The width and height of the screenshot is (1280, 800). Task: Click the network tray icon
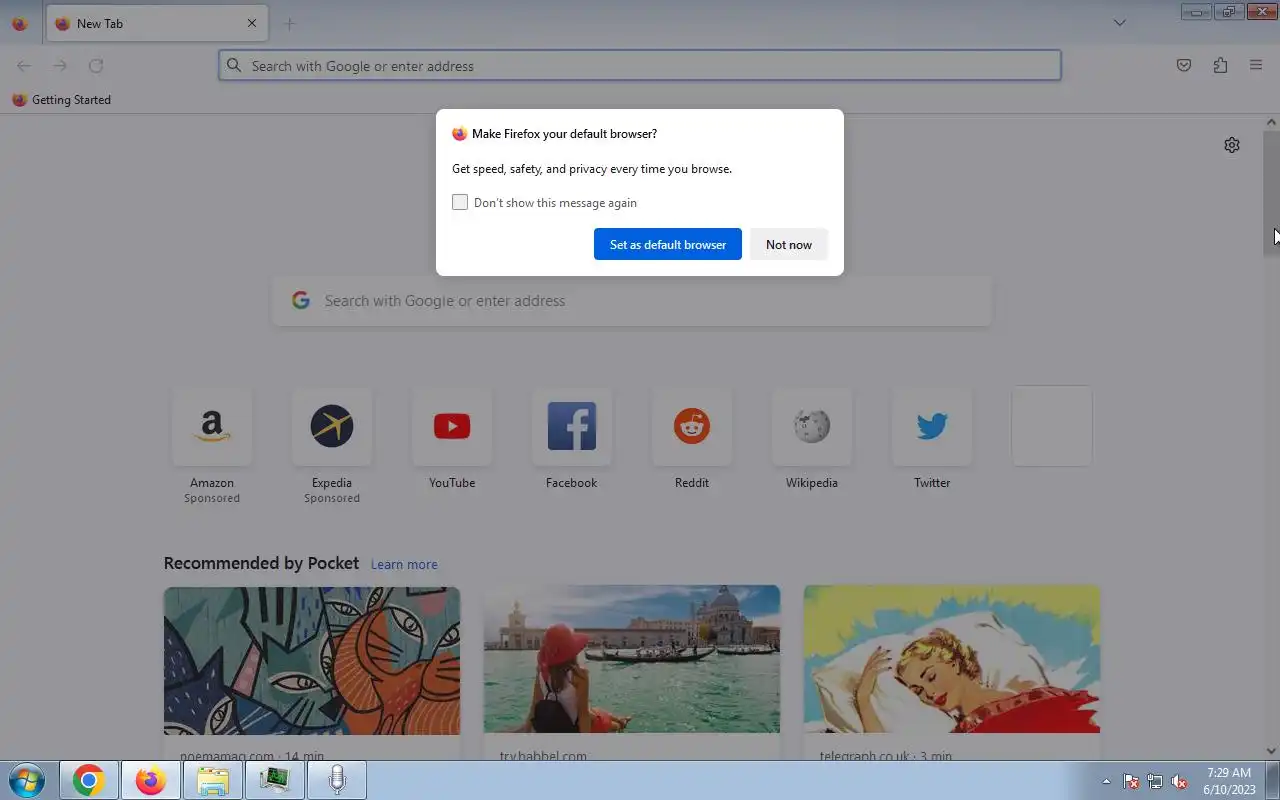[1155, 782]
